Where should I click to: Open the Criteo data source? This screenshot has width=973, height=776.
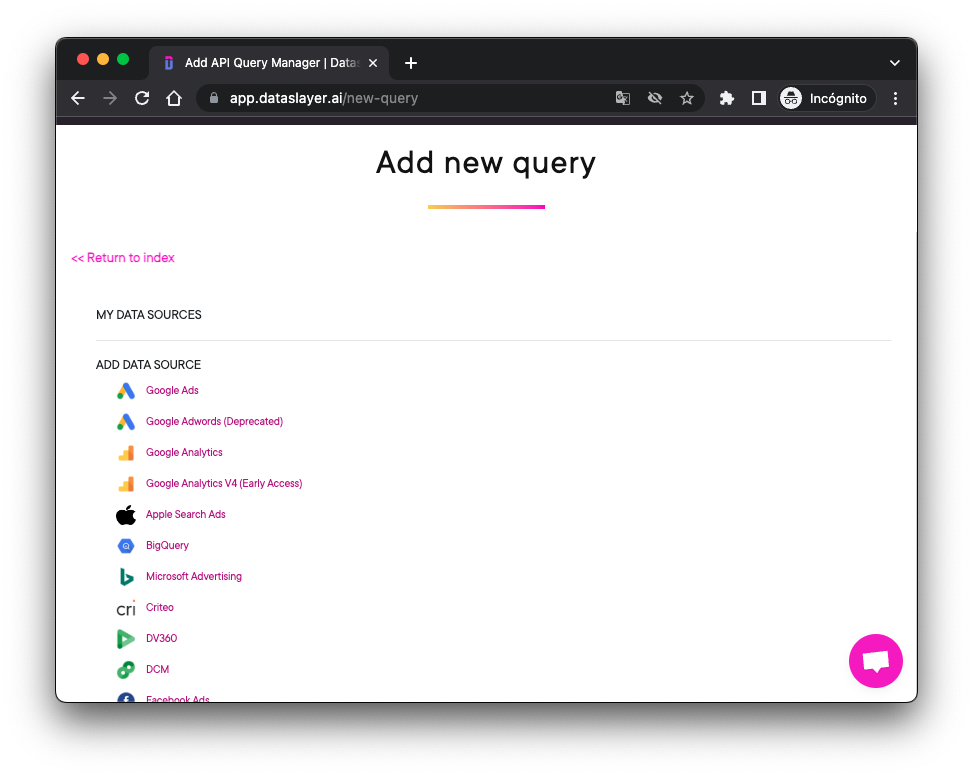[x=125, y=607]
